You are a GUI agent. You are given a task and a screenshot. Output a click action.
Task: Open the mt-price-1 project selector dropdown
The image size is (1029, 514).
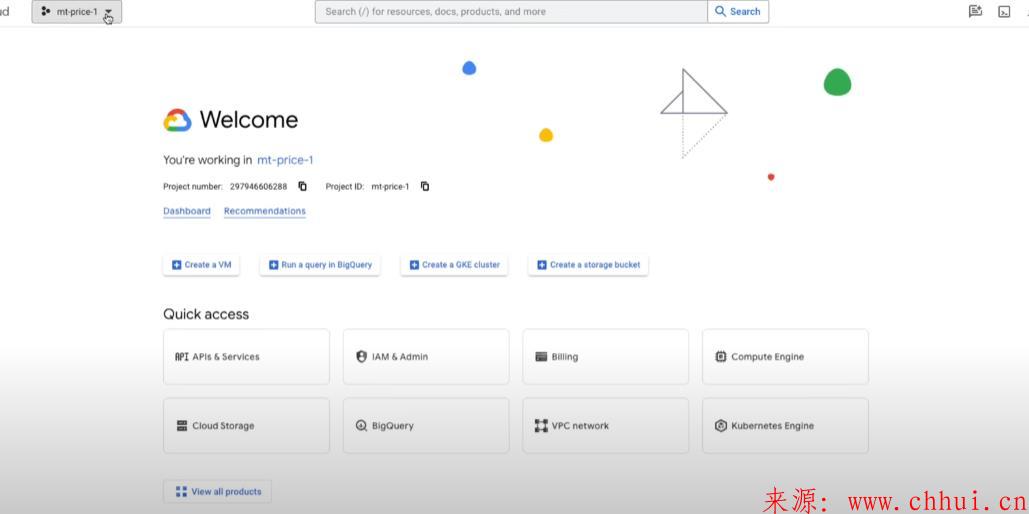pyautogui.click(x=77, y=12)
